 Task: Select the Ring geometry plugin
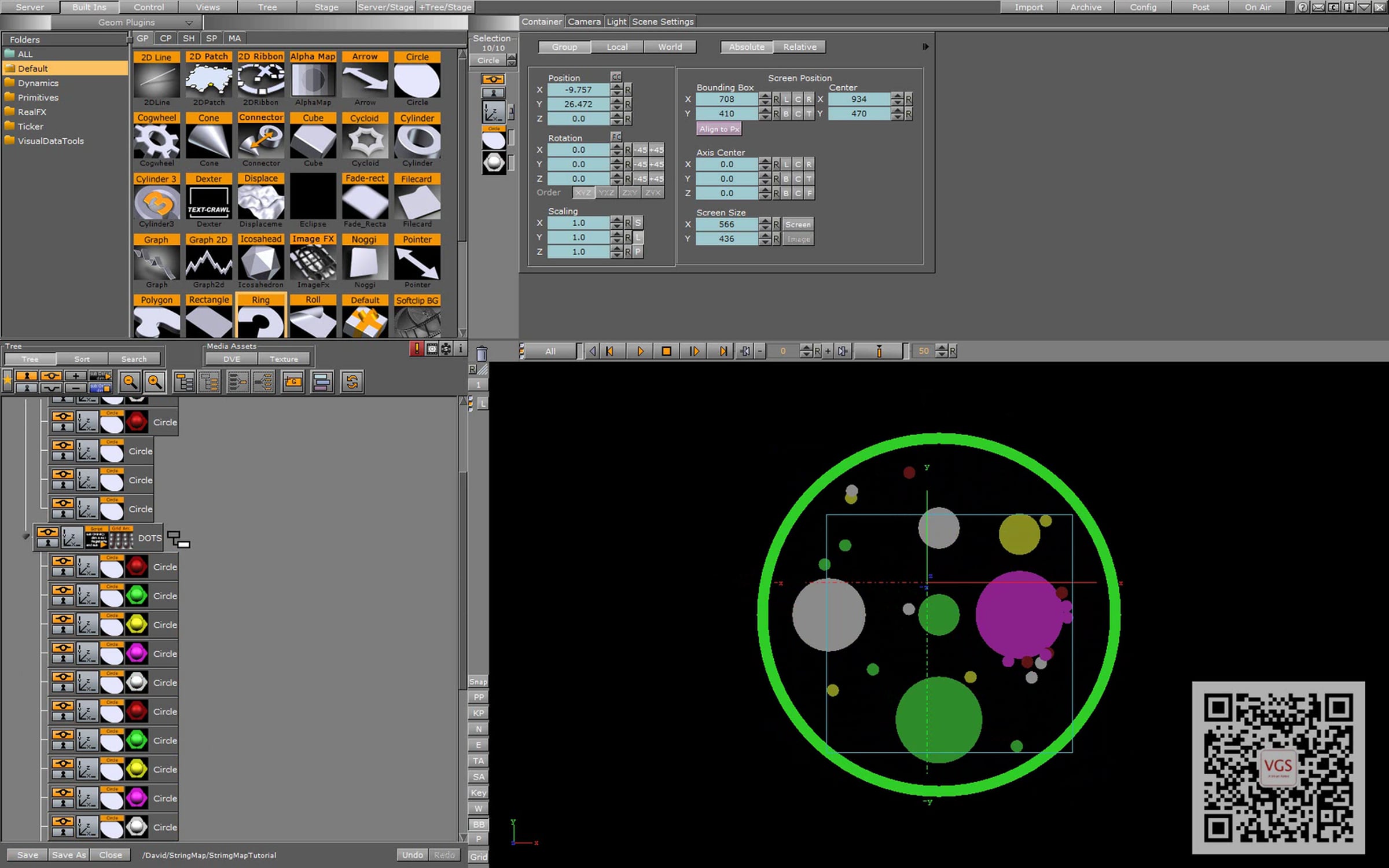(x=260, y=316)
